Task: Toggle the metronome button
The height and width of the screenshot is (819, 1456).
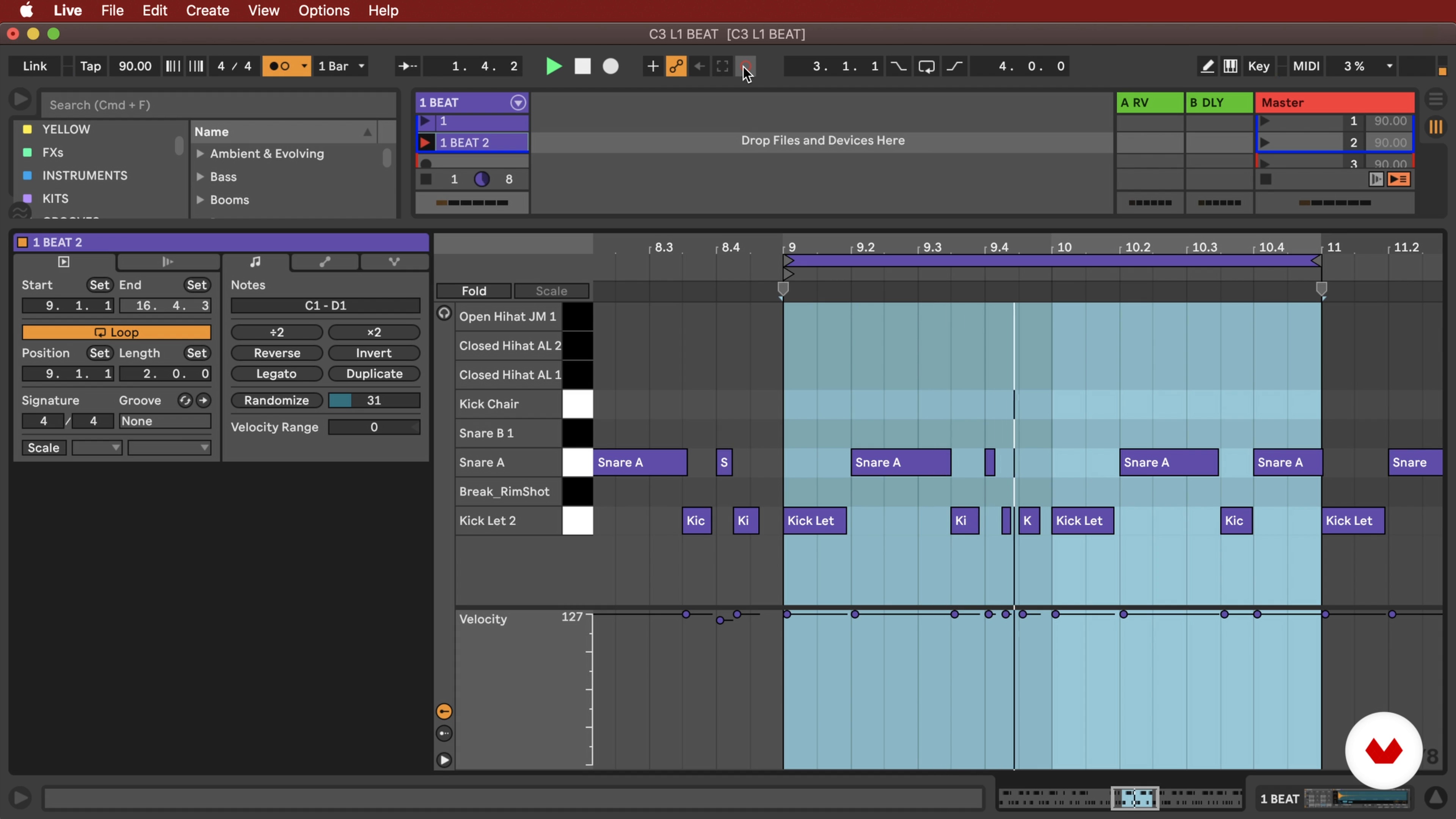Action: coord(280,66)
